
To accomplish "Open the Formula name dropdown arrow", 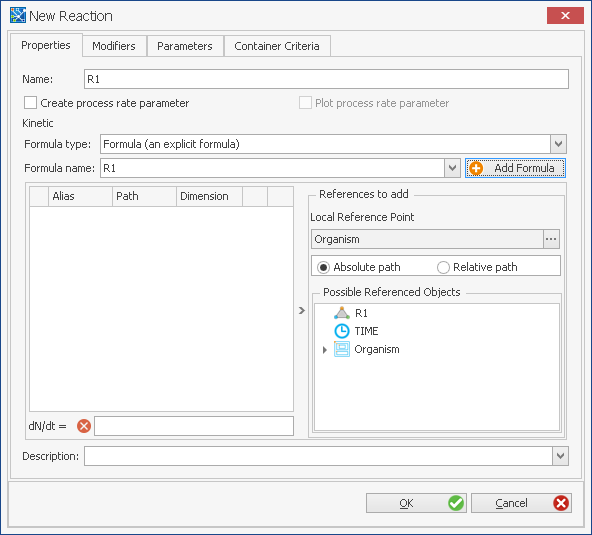I will click(x=452, y=168).
